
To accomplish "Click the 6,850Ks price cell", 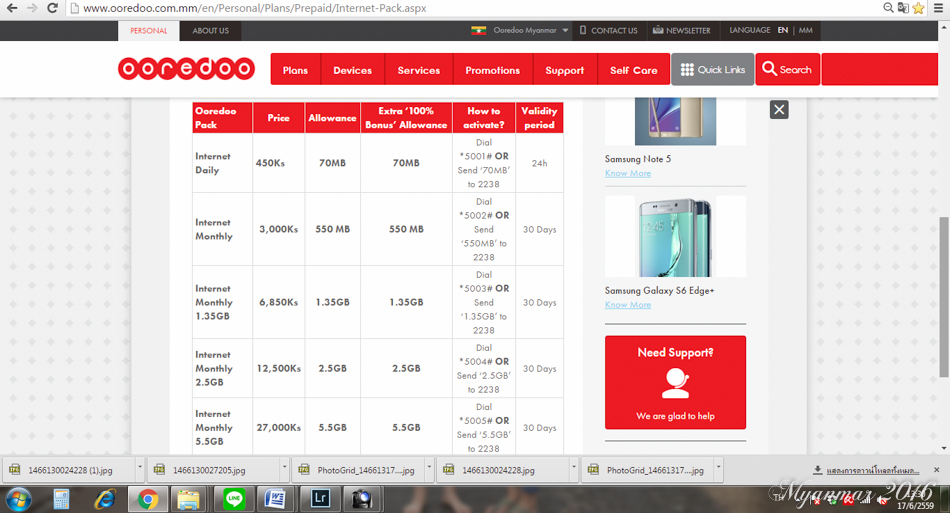I will [279, 302].
